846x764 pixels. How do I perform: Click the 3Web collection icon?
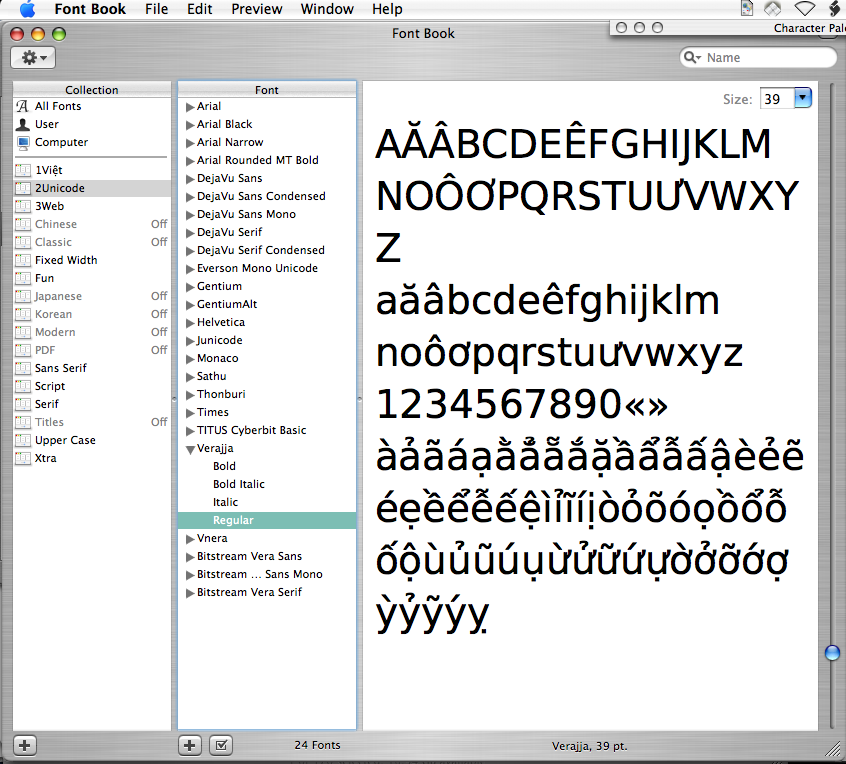(23, 206)
